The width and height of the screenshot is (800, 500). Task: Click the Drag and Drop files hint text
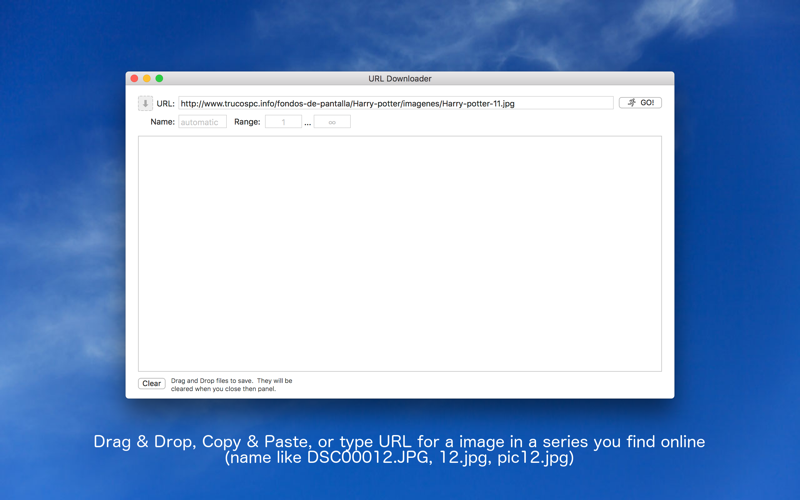coord(232,385)
